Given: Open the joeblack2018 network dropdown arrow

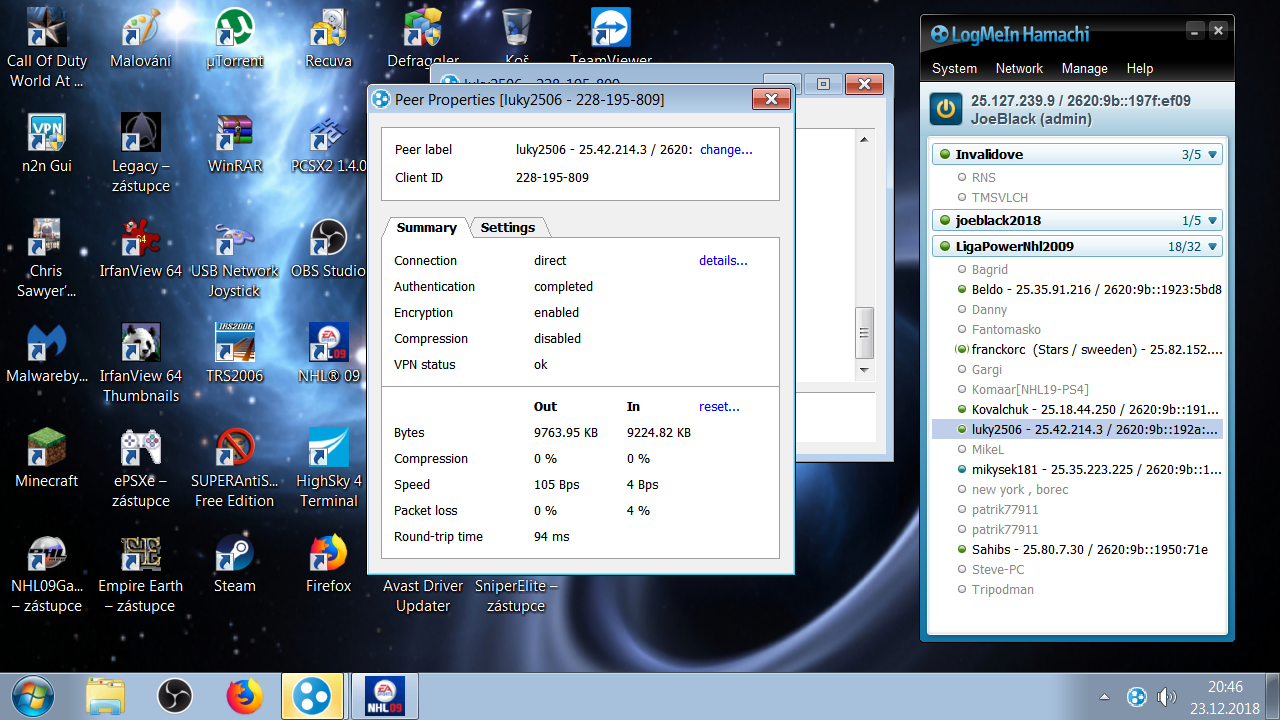Looking at the screenshot, I should (x=1212, y=221).
